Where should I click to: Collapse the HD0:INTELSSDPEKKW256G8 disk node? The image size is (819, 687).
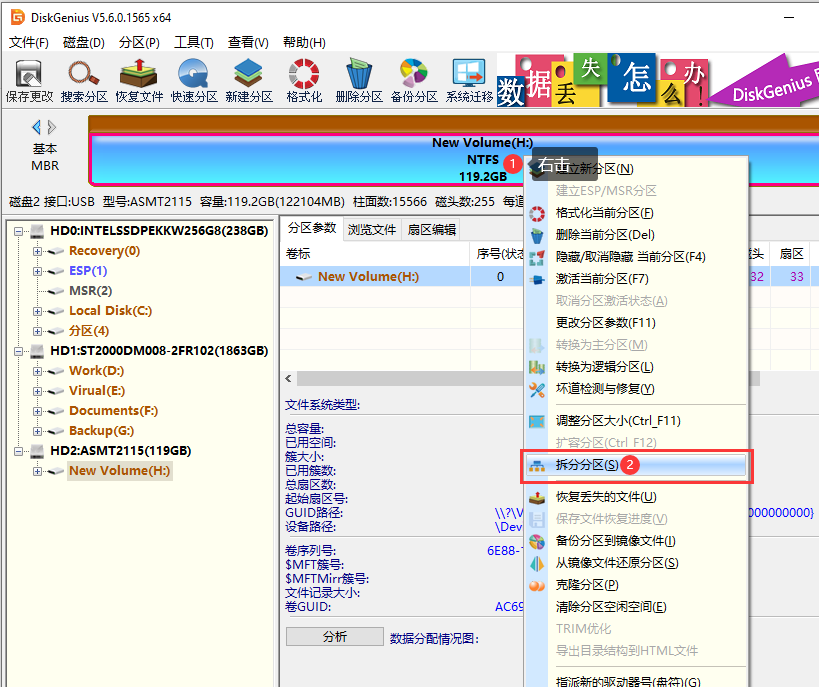18,231
